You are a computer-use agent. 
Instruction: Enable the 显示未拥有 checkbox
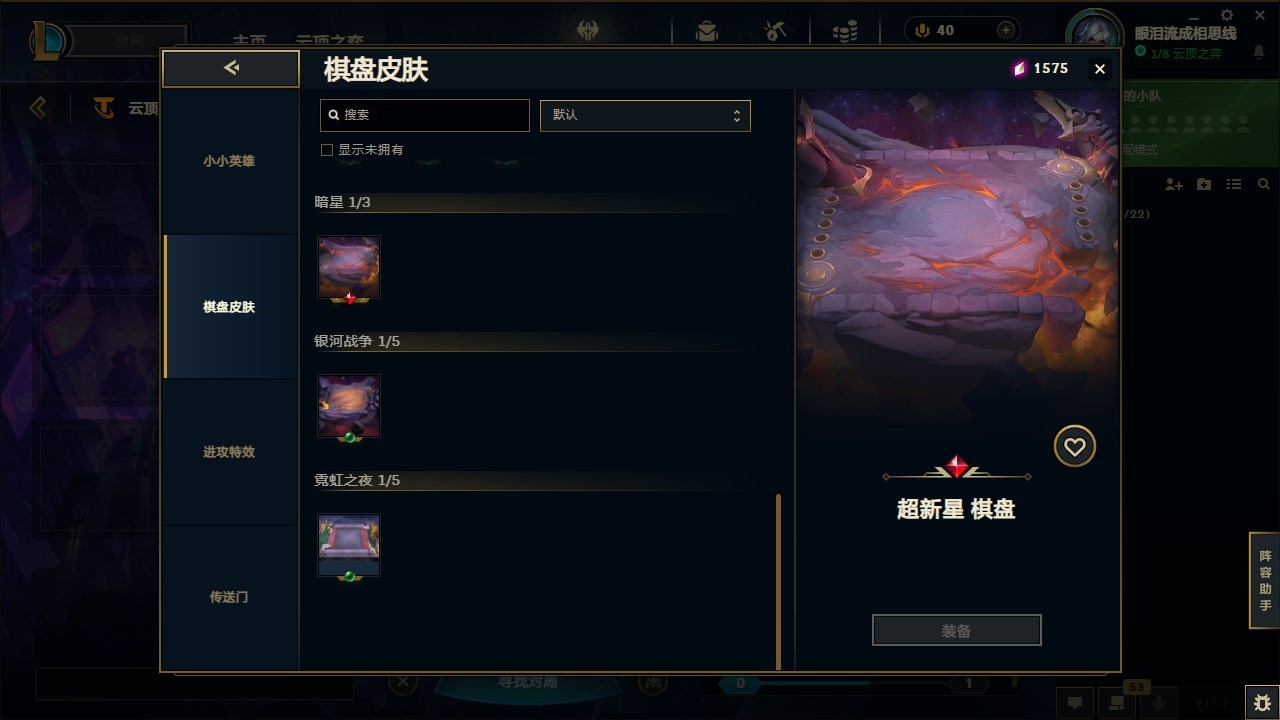click(326, 150)
